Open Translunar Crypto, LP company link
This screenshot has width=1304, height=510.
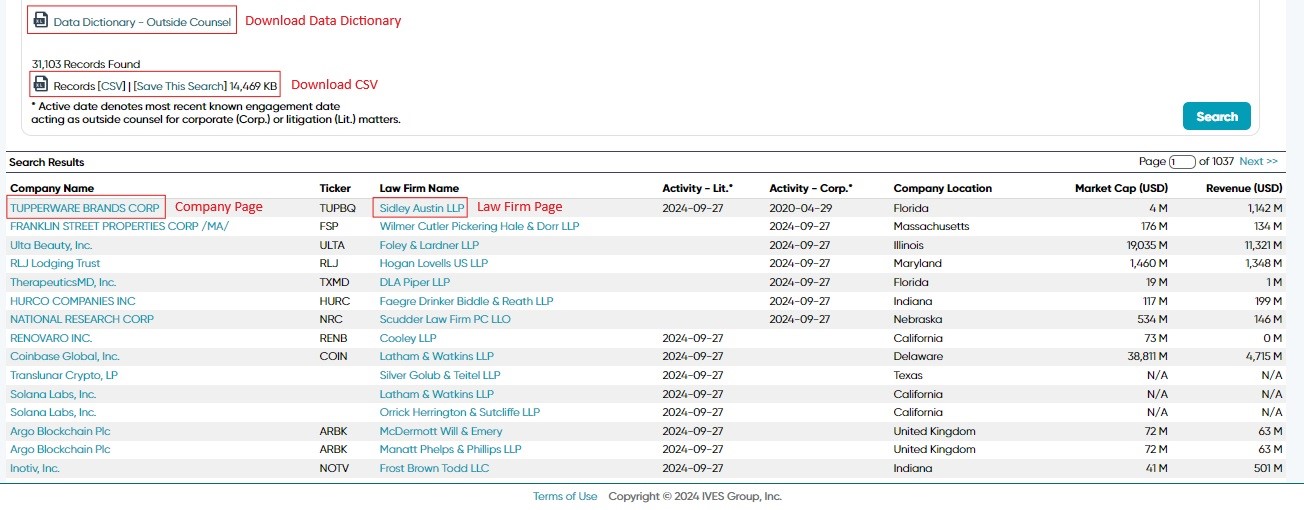tap(64, 375)
